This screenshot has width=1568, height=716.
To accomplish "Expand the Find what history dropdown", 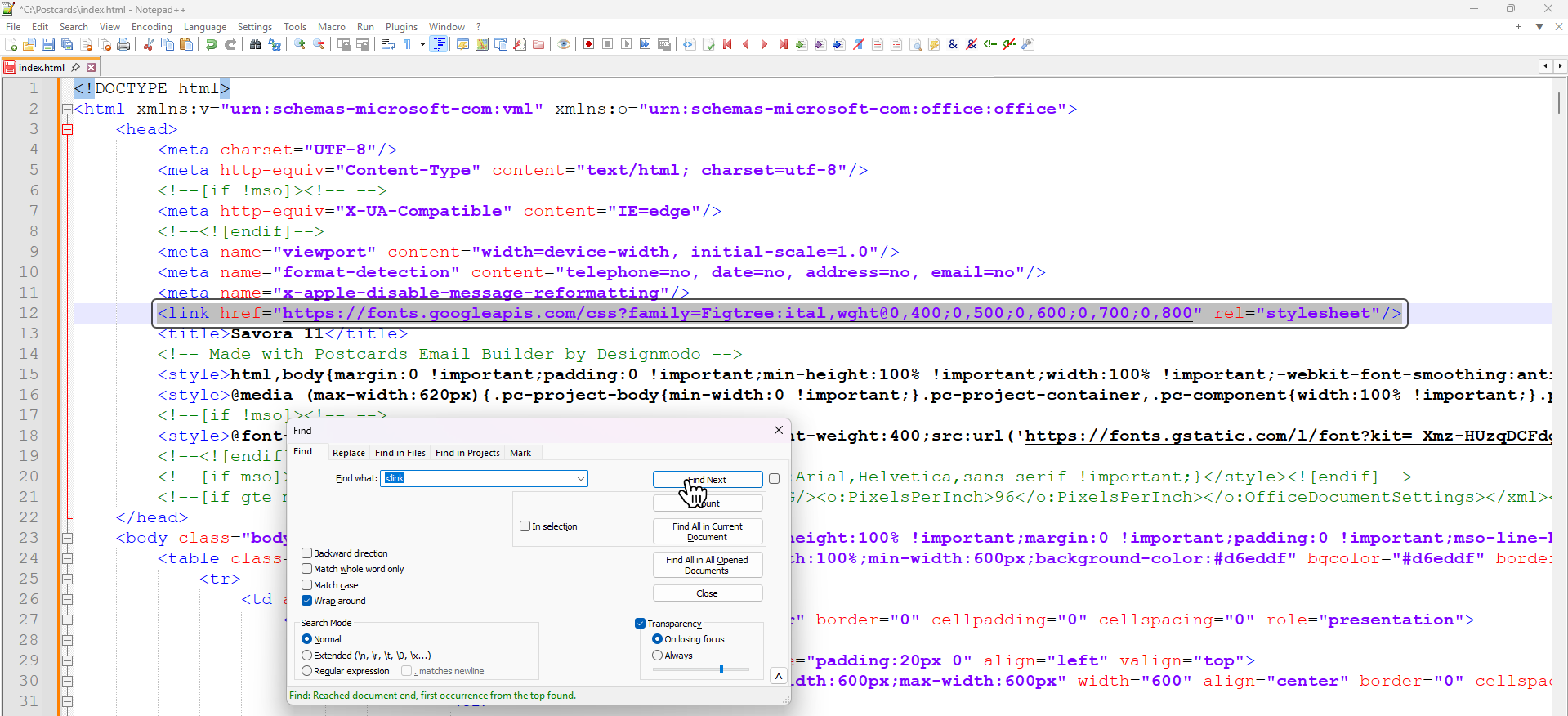I will pyautogui.click(x=581, y=479).
